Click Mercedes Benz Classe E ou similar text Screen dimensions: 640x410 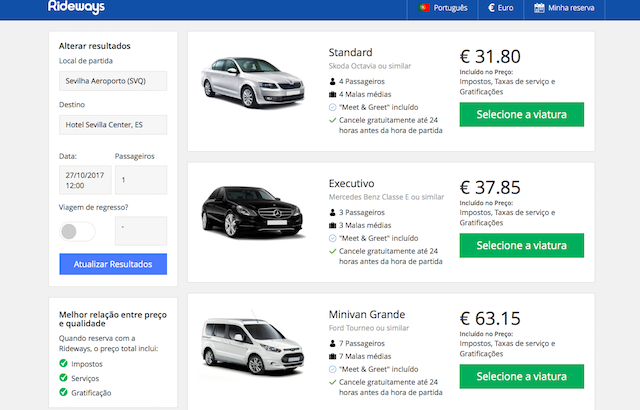386,197
